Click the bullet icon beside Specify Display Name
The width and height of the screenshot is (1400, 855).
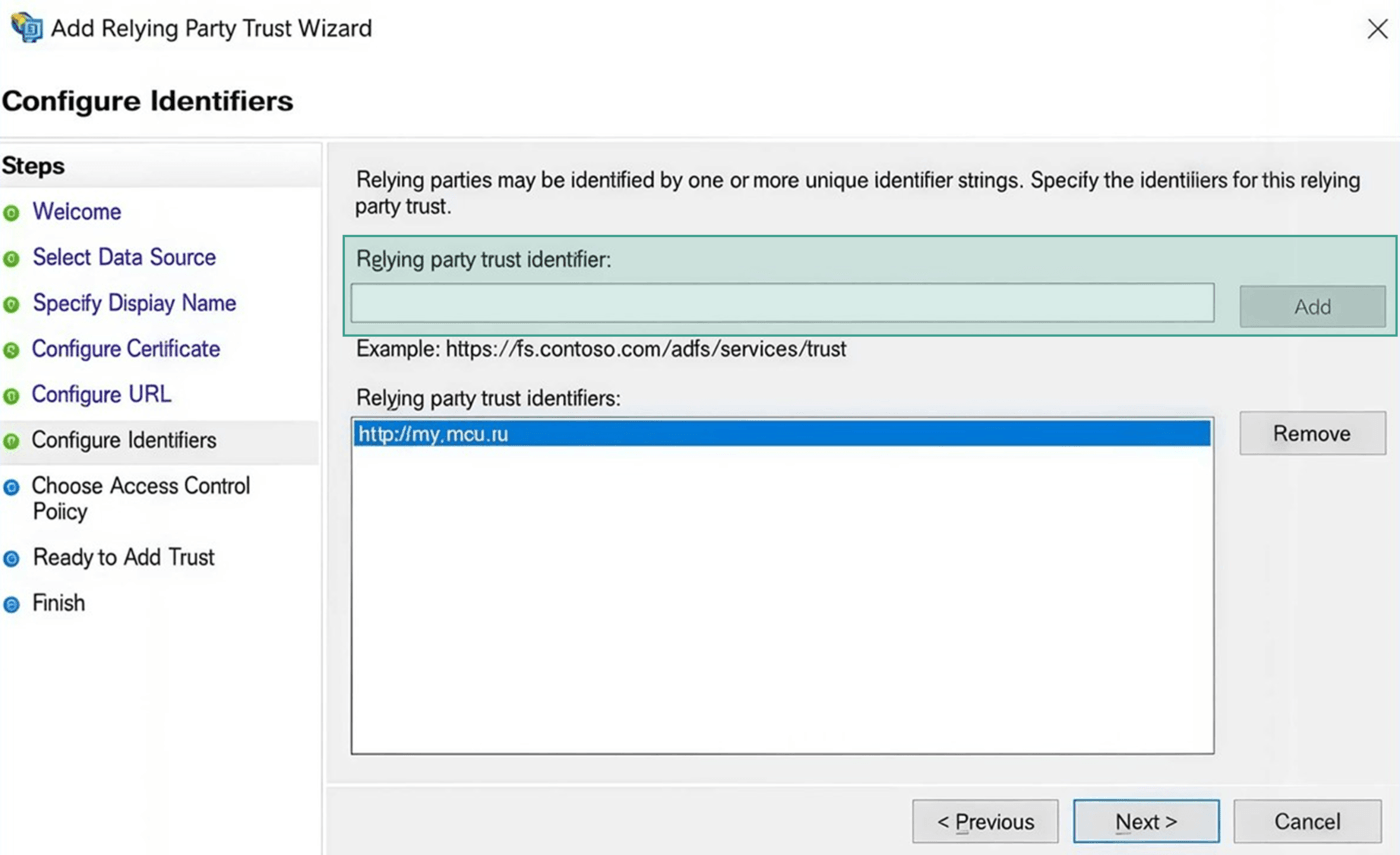11,304
